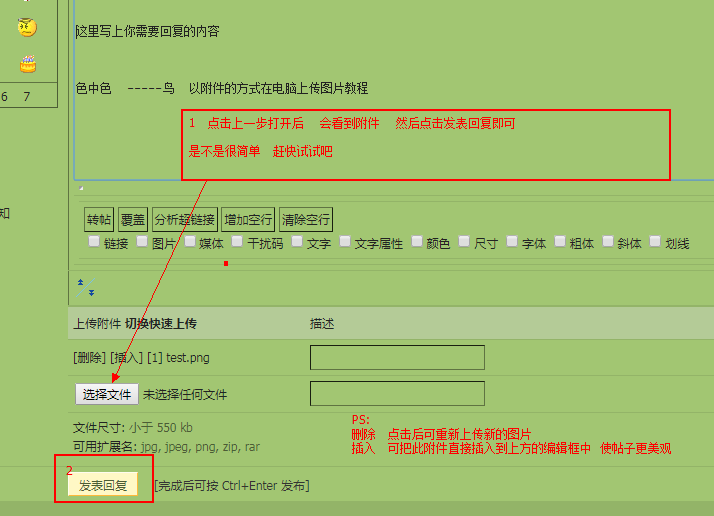The width and height of the screenshot is (714, 516).
Task: Check the 文字 checkbox
Action: 297,241
